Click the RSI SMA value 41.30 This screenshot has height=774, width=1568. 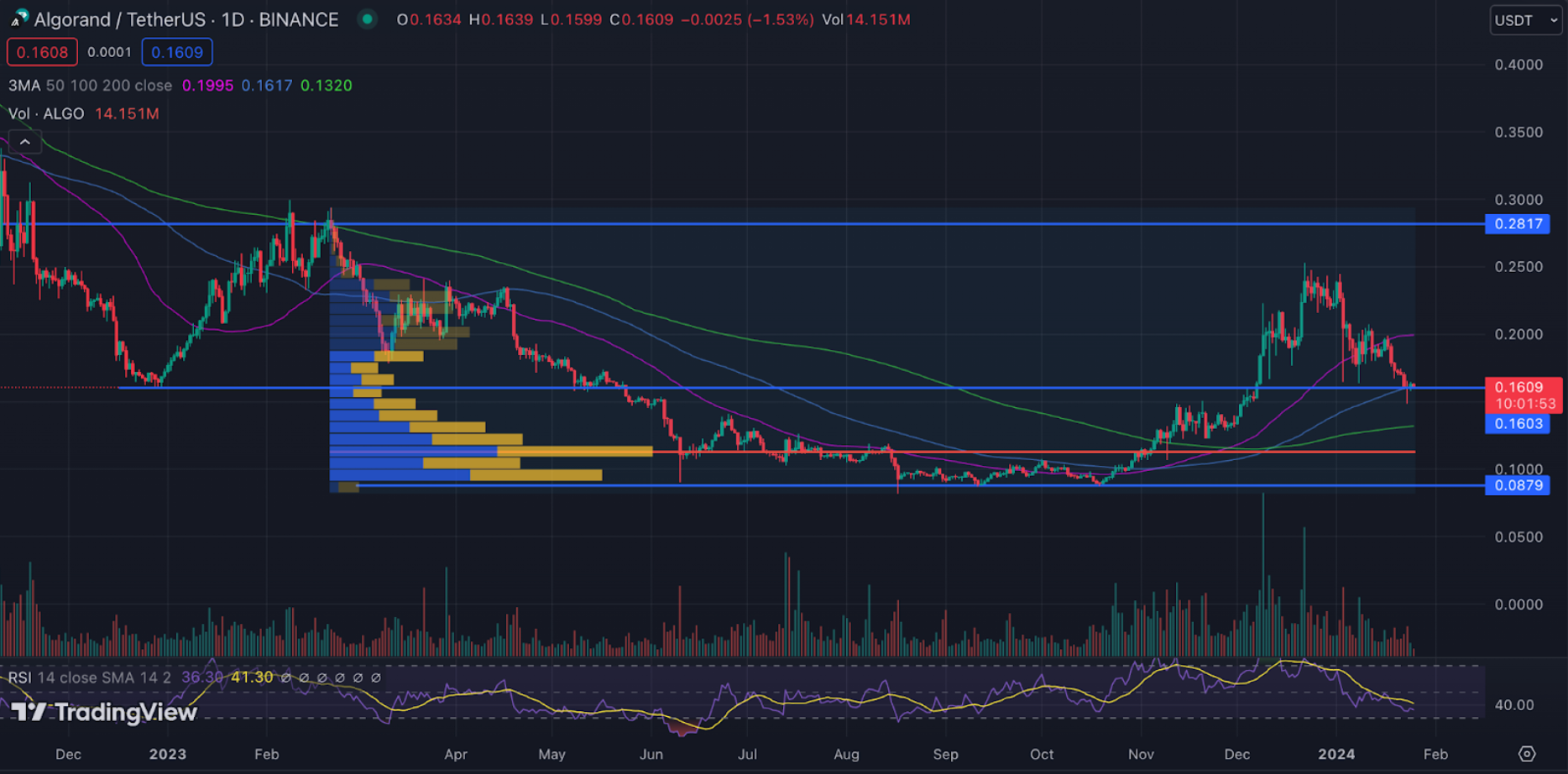tap(252, 677)
